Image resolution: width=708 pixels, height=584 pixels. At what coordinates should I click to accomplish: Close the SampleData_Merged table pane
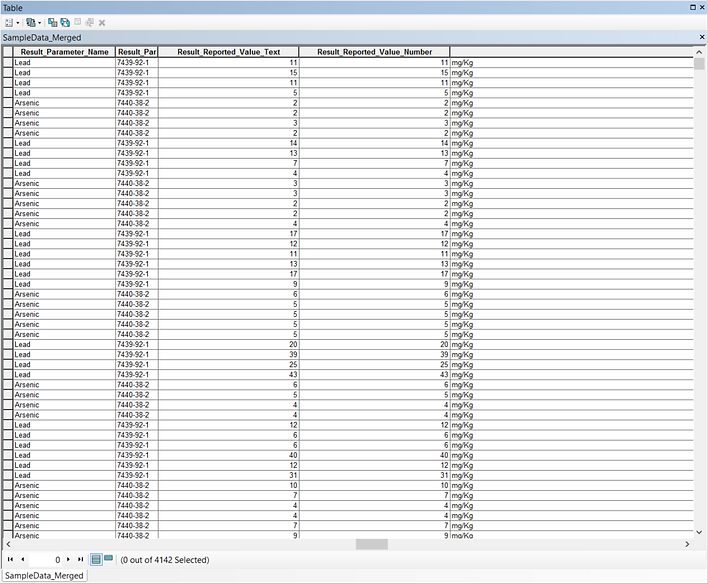pos(702,37)
